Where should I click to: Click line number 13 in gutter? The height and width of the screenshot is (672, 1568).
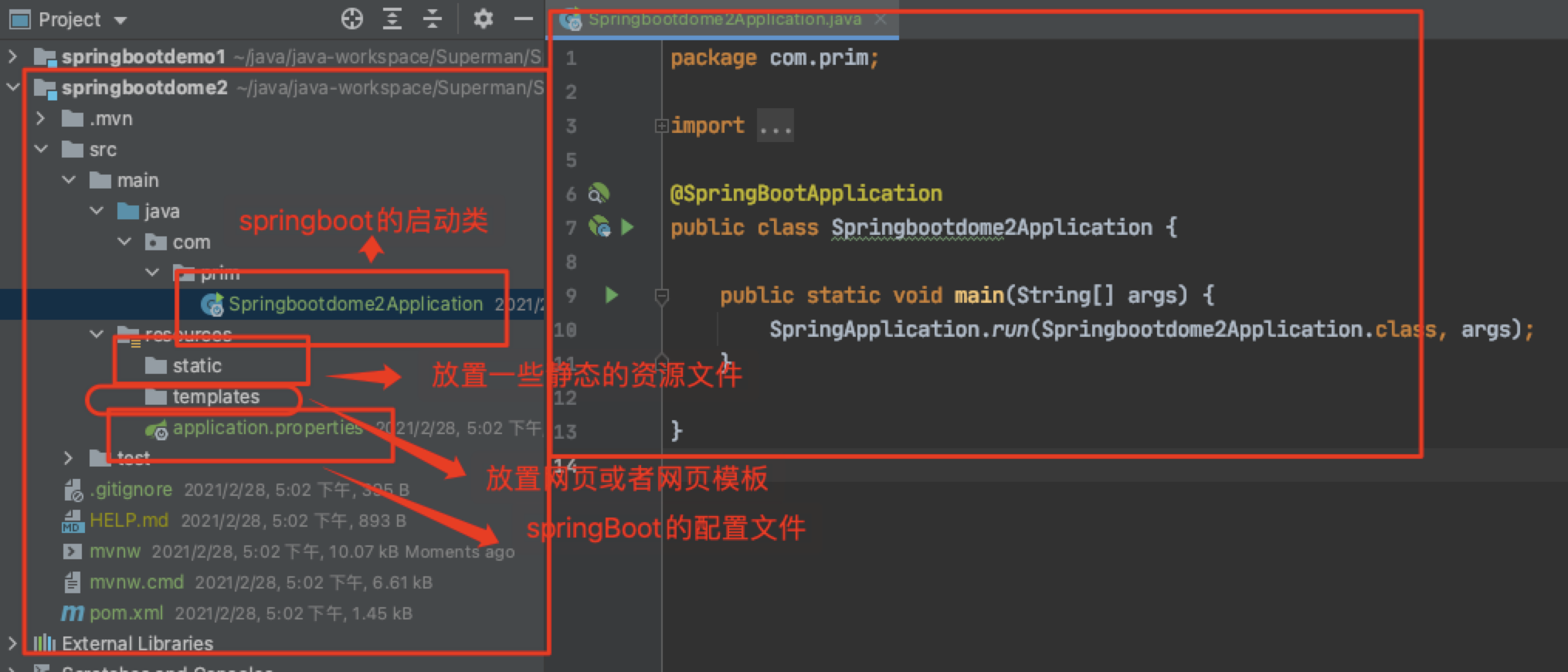565,432
